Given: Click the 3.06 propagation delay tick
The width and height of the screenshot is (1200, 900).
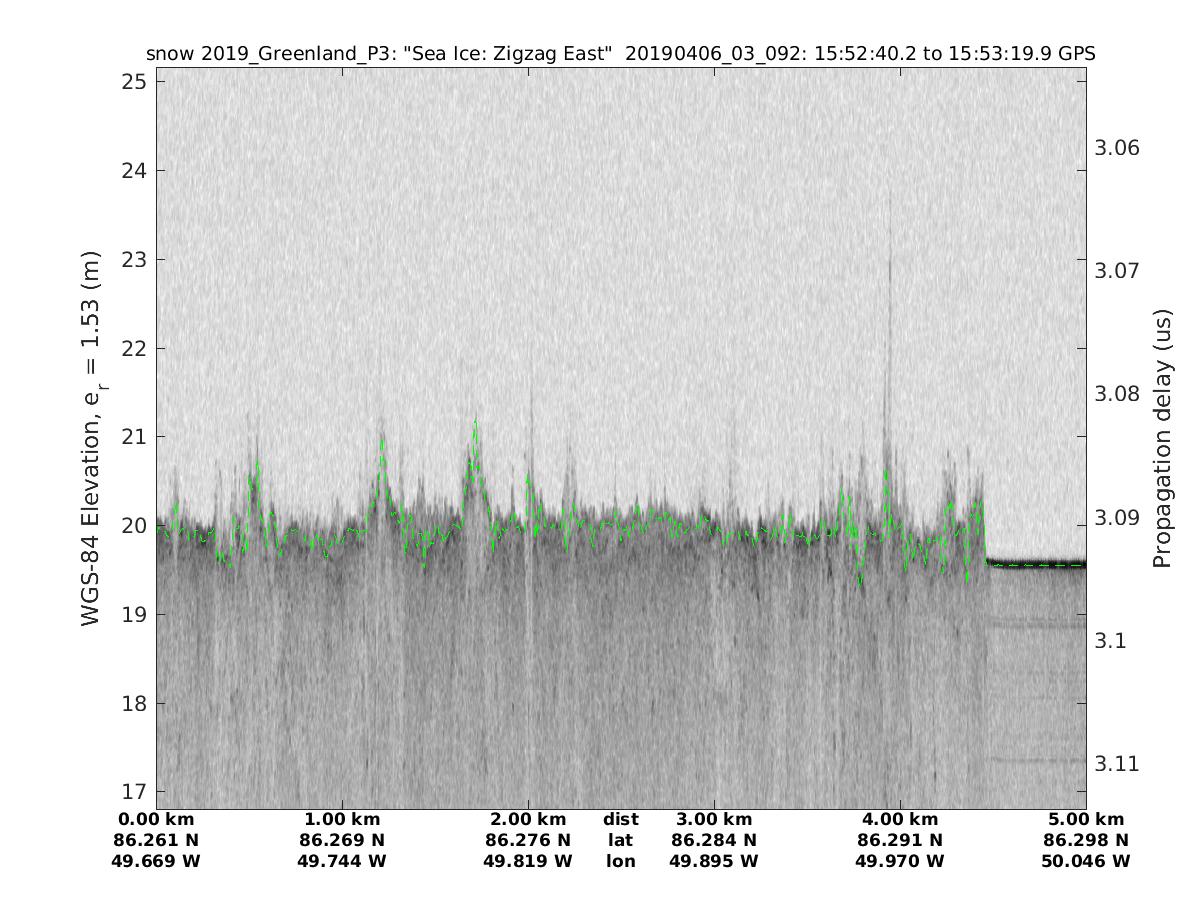Looking at the screenshot, I should coord(1117,148).
